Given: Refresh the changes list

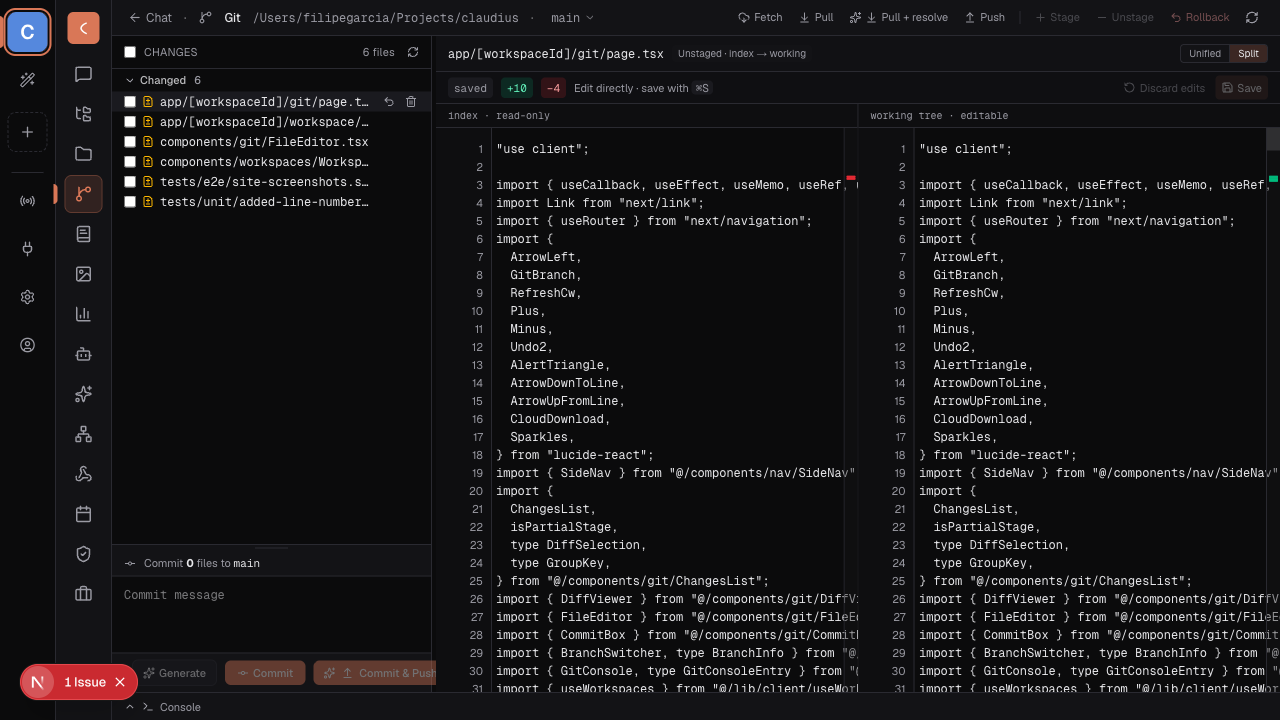Looking at the screenshot, I should (x=413, y=52).
